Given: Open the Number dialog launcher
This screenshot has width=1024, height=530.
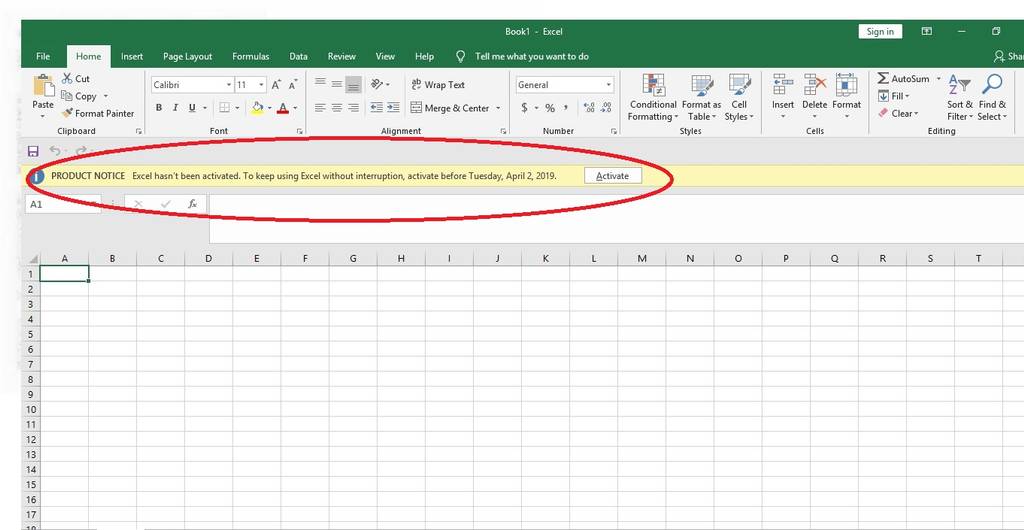Looking at the screenshot, I should tap(614, 131).
